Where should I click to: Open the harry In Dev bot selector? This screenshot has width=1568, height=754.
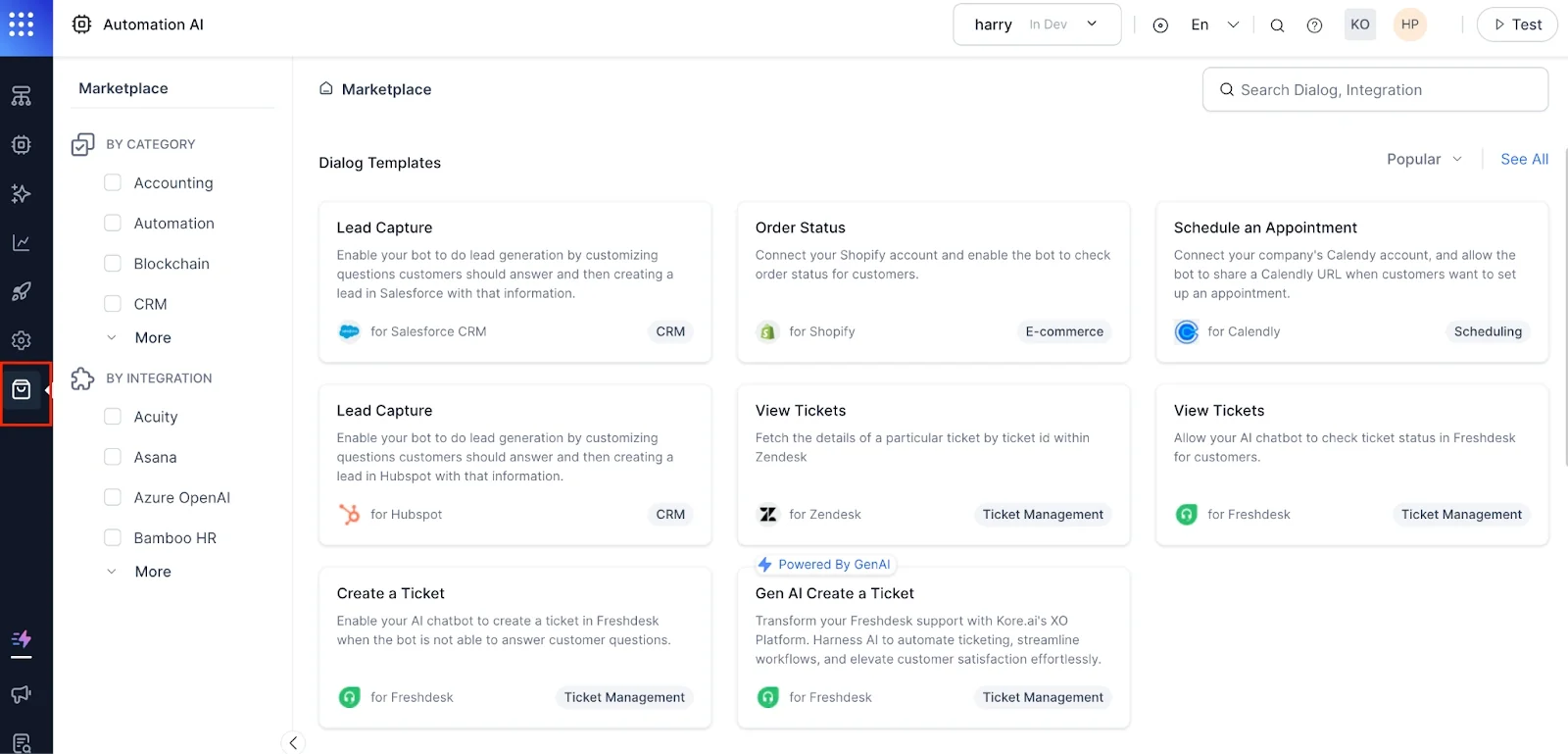1037,25
